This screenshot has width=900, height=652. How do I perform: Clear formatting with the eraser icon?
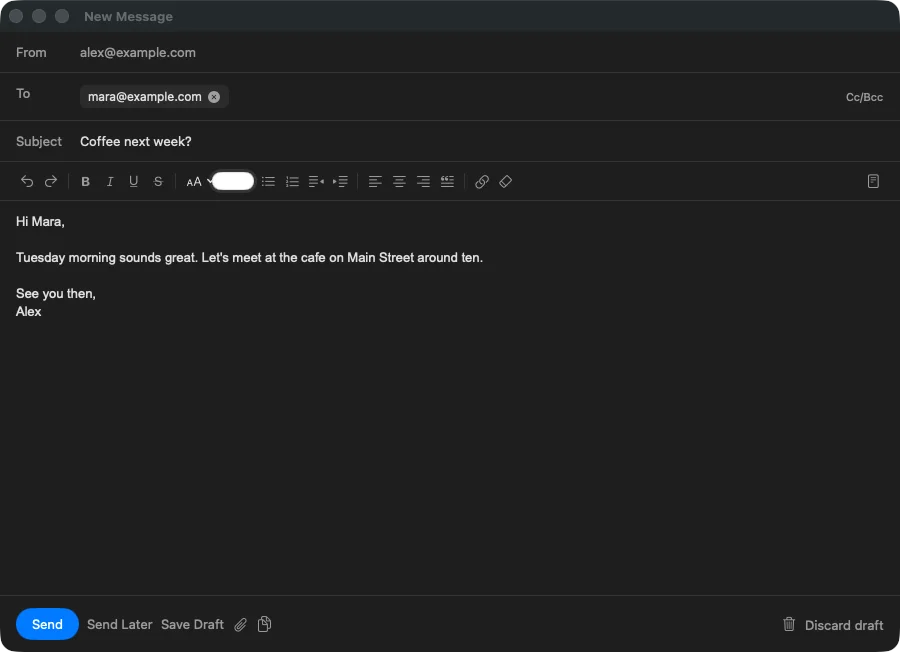tap(506, 181)
